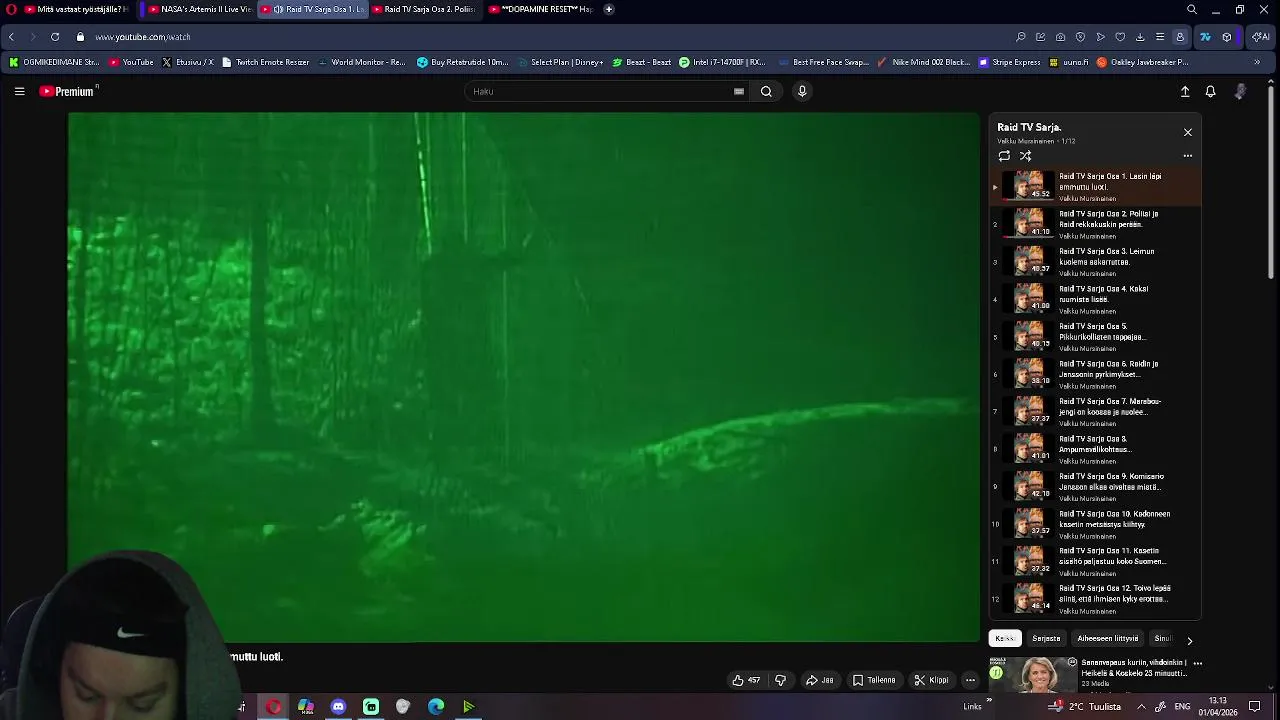
Task: Open the YouTube account avatar menu
Action: coord(1240,91)
